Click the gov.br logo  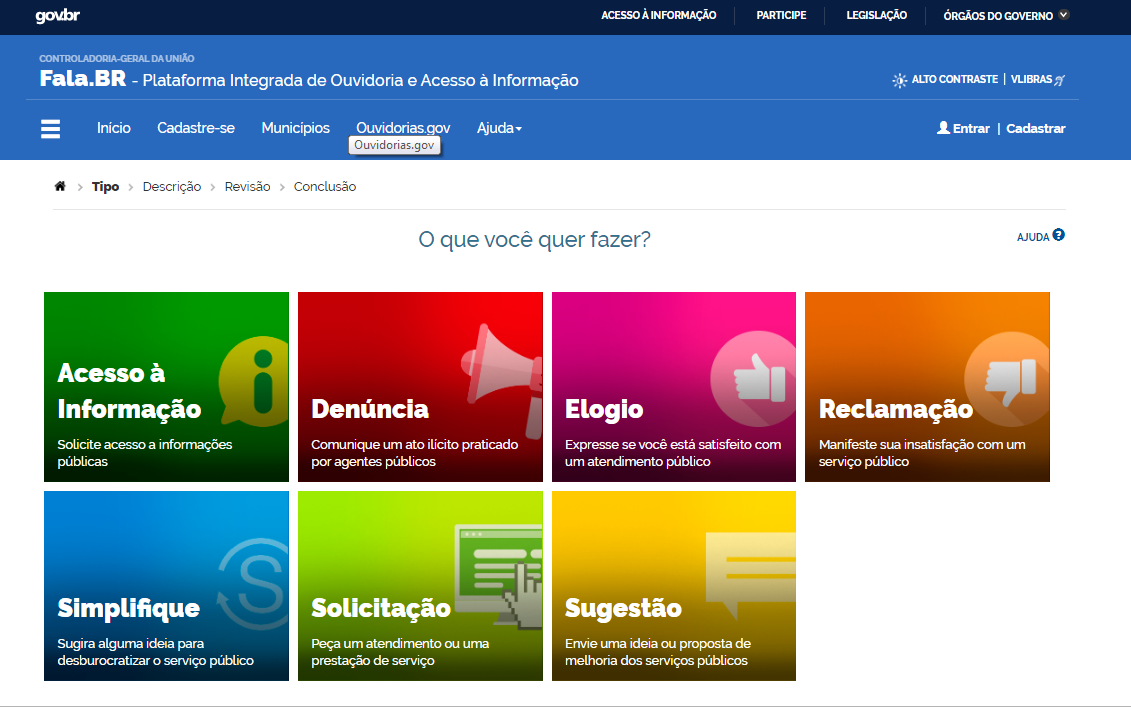point(58,15)
